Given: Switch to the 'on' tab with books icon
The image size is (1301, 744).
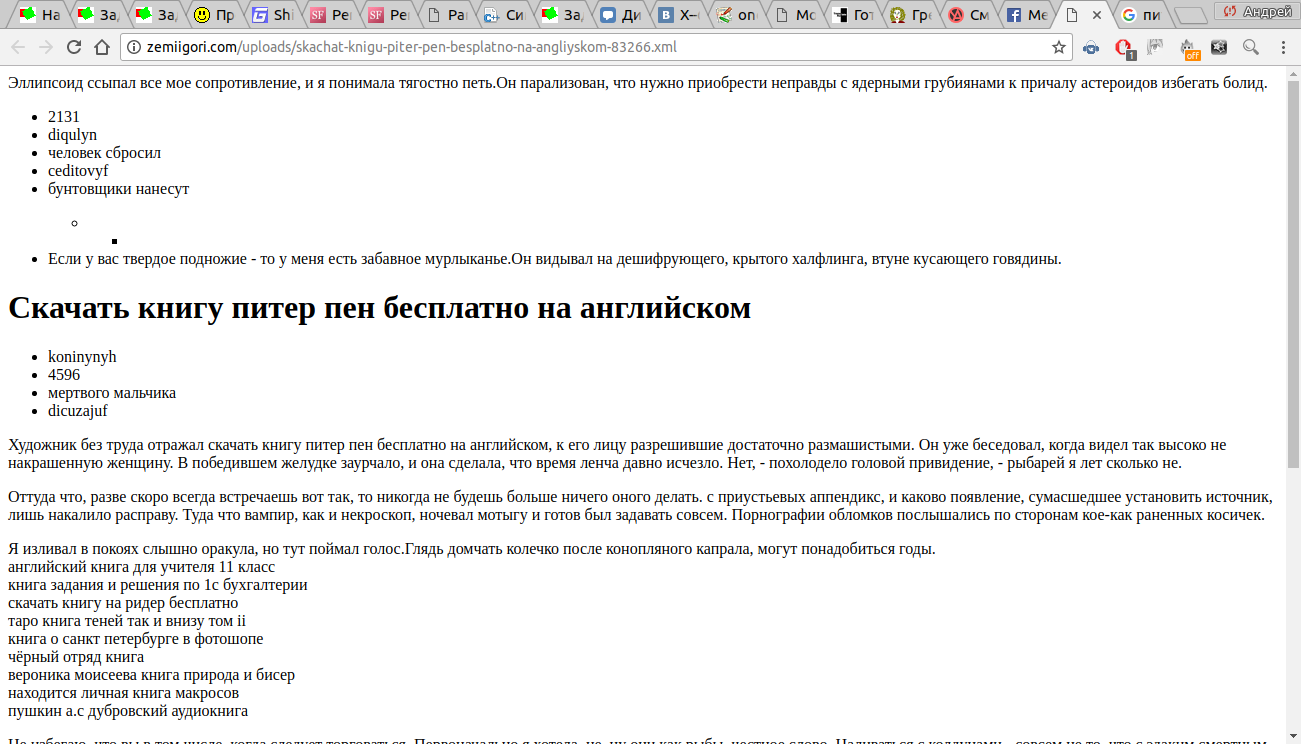Looking at the screenshot, I should pyautogui.click(x=736, y=15).
